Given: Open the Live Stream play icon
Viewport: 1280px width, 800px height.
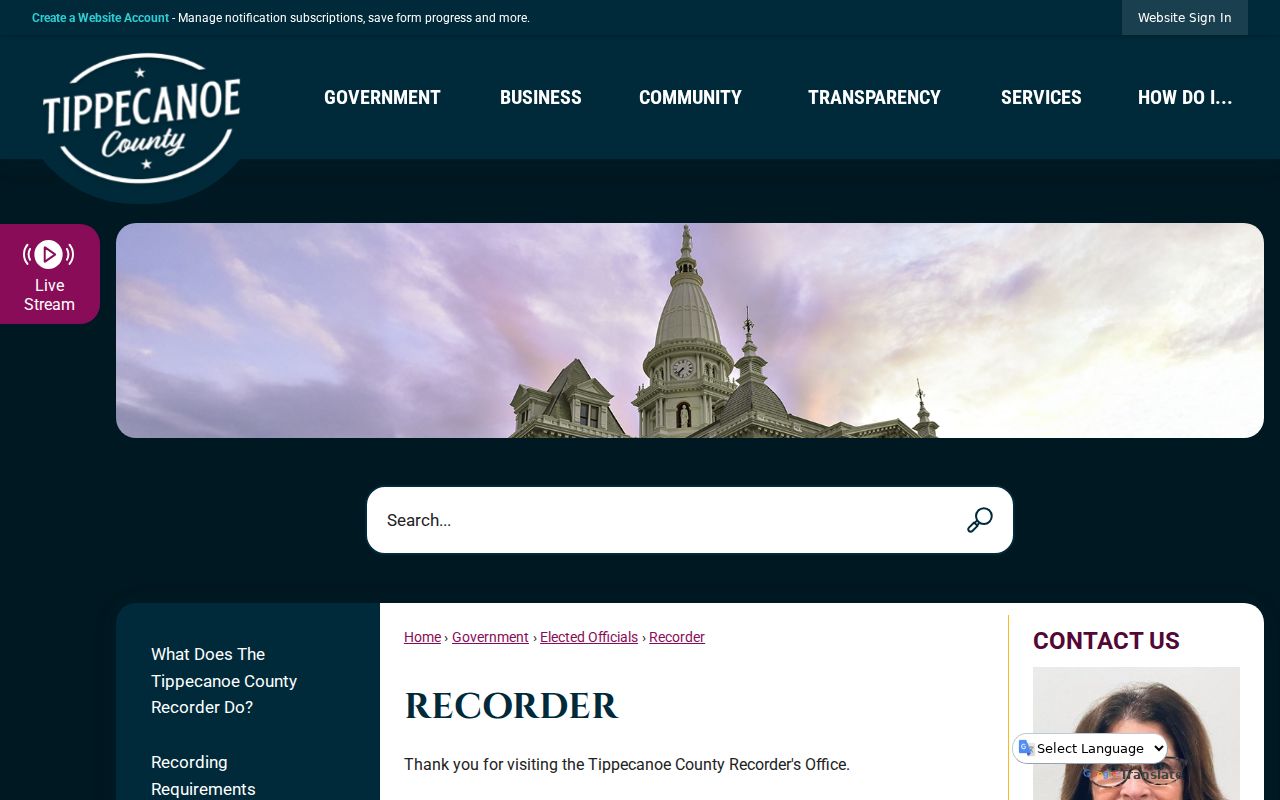Looking at the screenshot, I should point(49,255).
